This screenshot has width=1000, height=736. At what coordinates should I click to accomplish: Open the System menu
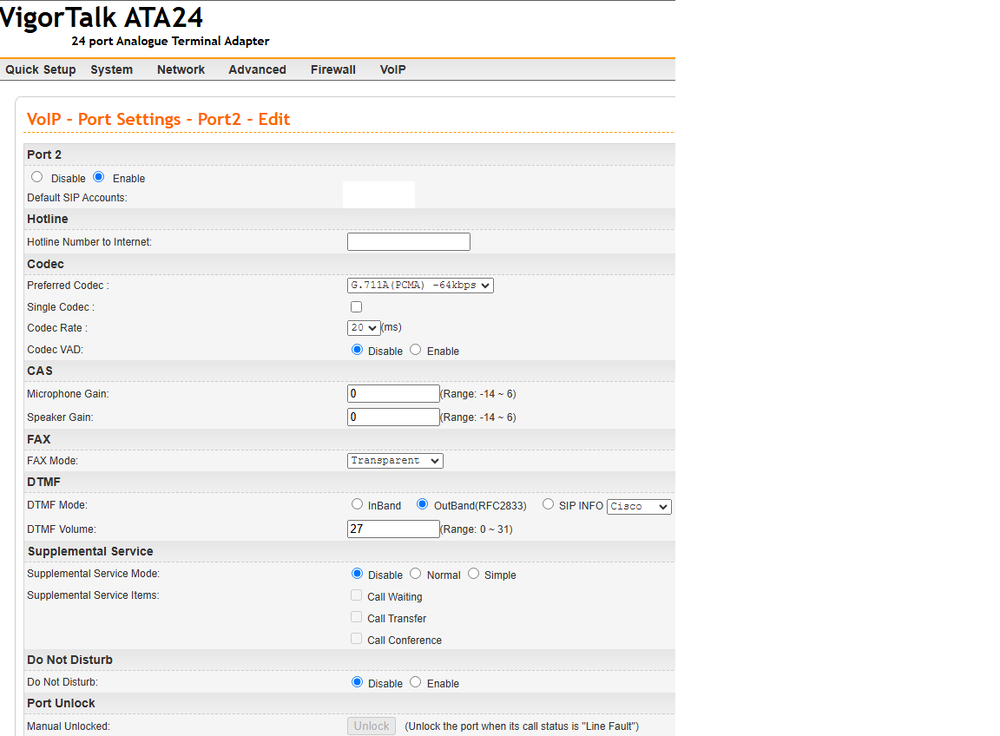[x=111, y=70]
